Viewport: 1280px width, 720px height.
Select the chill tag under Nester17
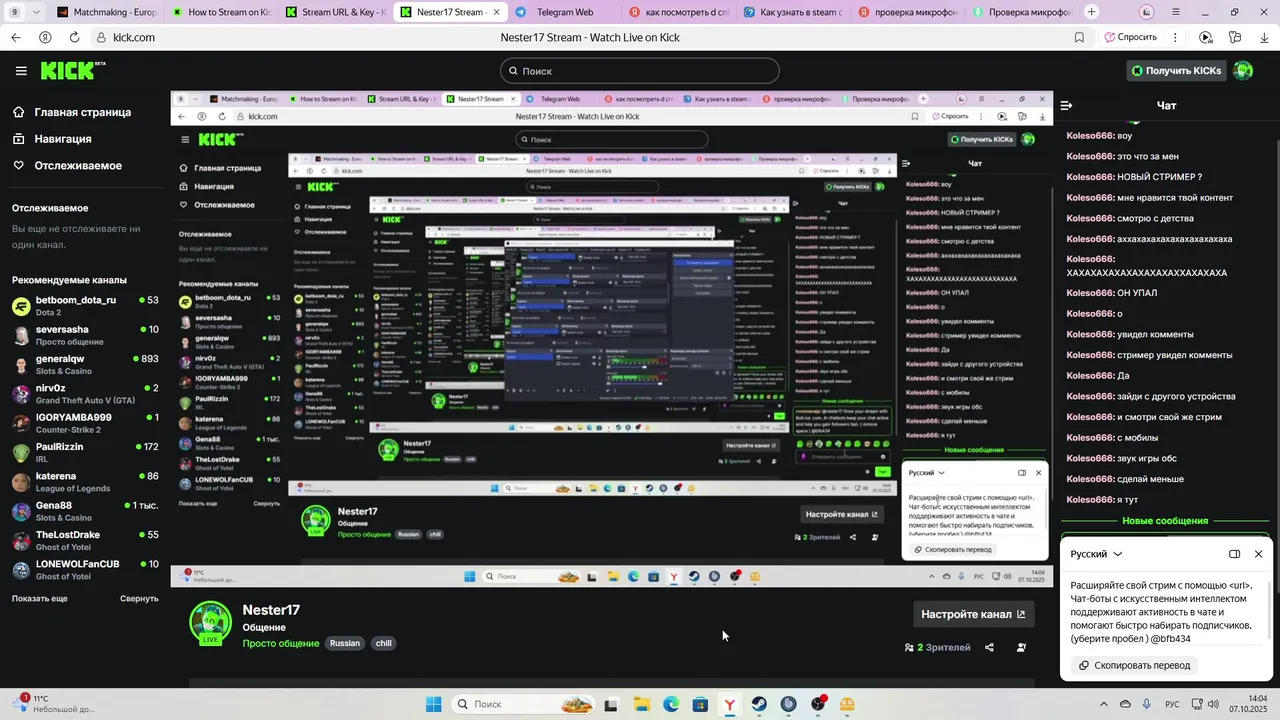pos(383,643)
